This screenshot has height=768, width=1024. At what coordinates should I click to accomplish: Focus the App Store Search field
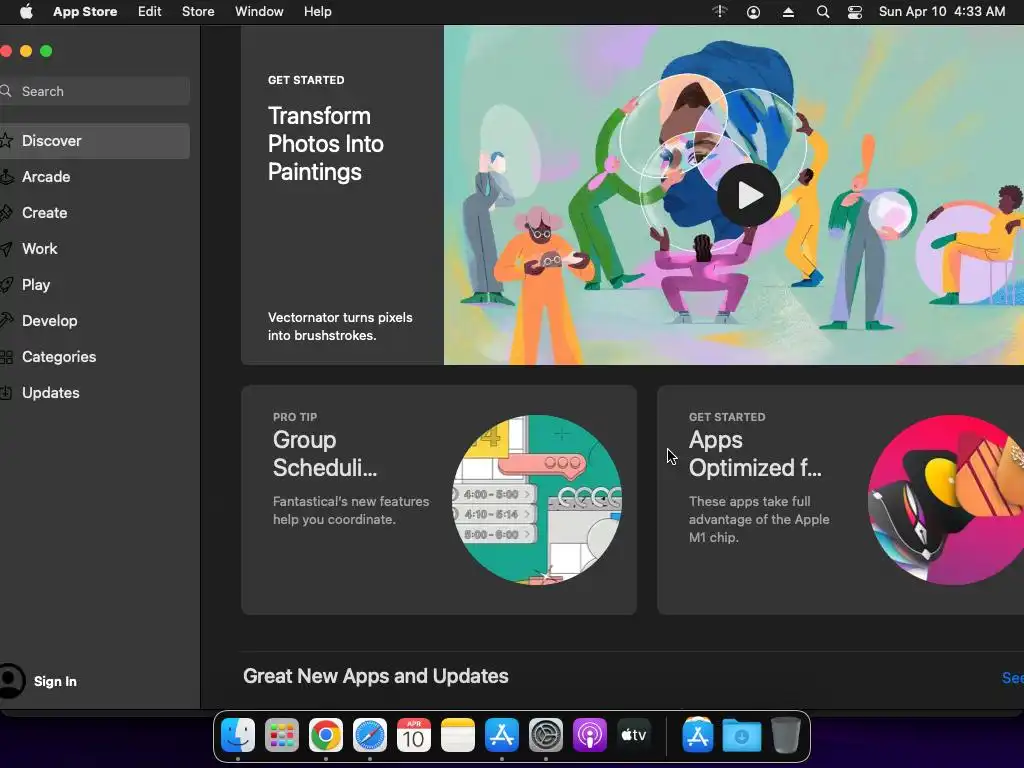point(95,91)
